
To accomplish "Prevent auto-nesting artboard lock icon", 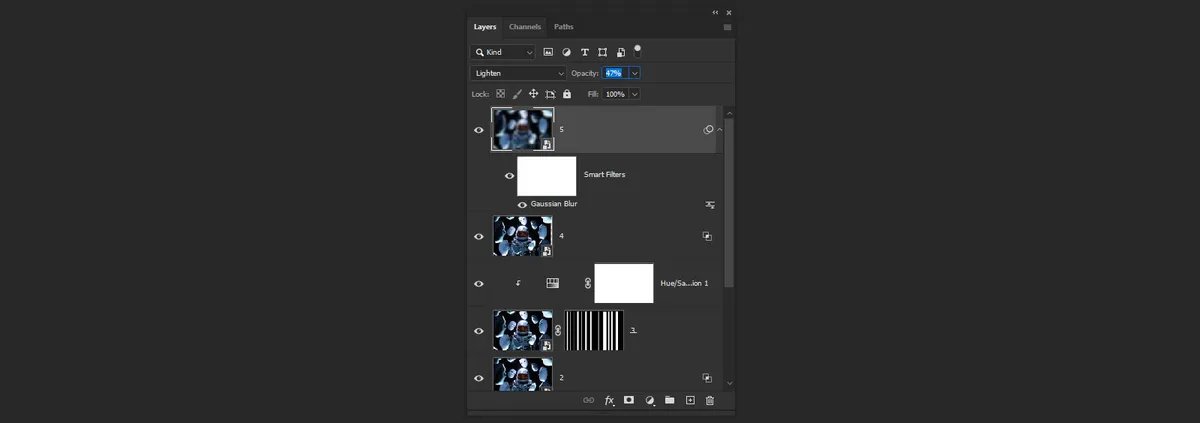I will pyautogui.click(x=550, y=94).
